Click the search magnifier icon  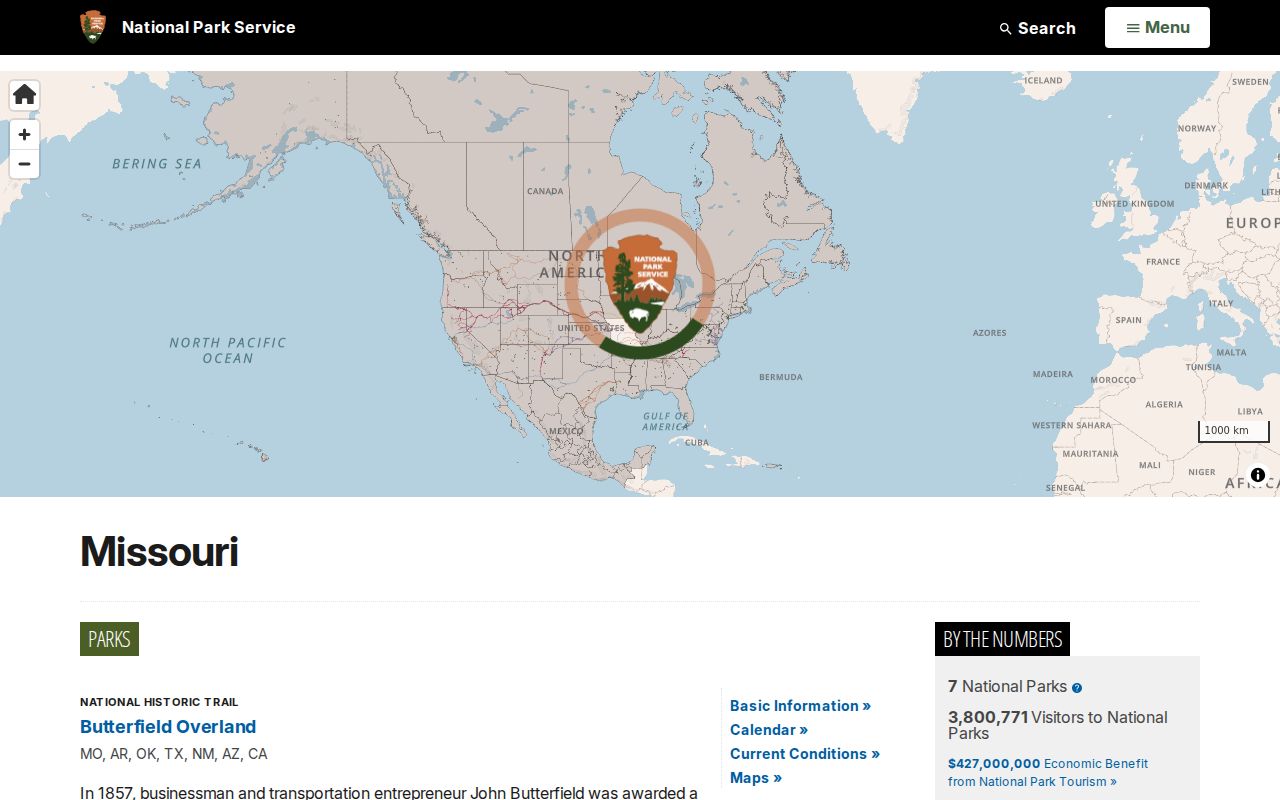(1005, 29)
